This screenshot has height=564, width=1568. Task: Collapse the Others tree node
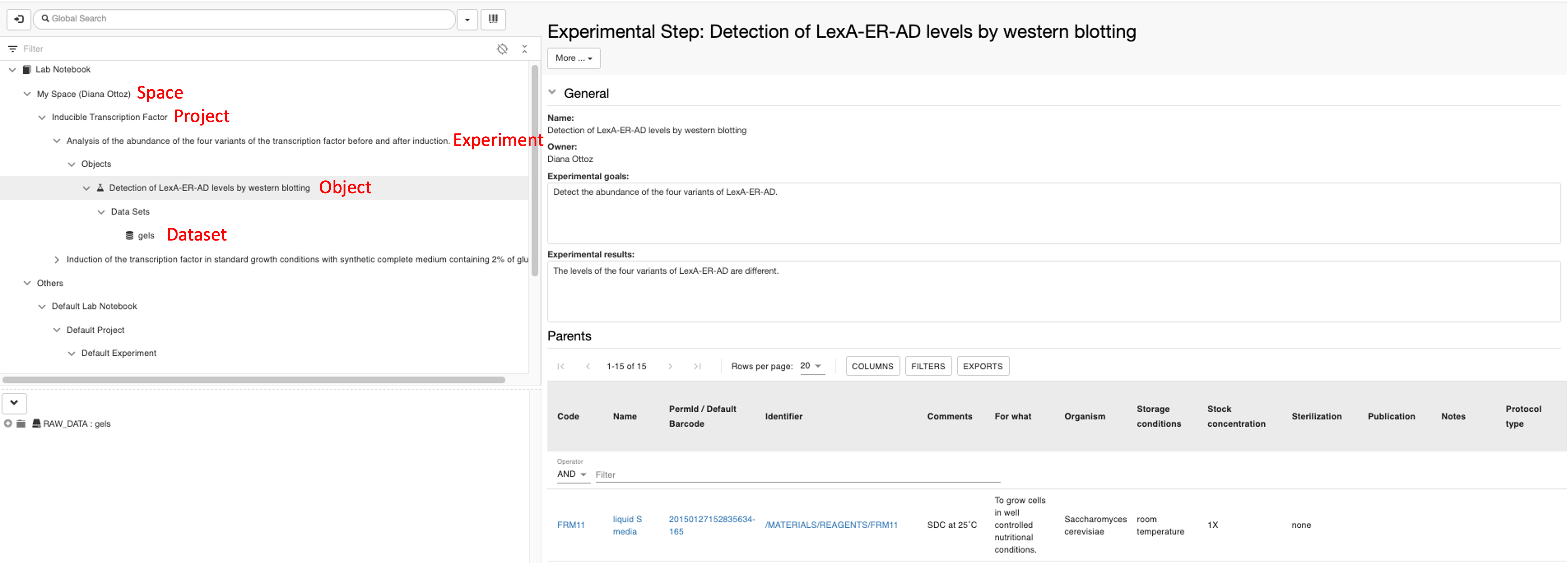(x=27, y=283)
